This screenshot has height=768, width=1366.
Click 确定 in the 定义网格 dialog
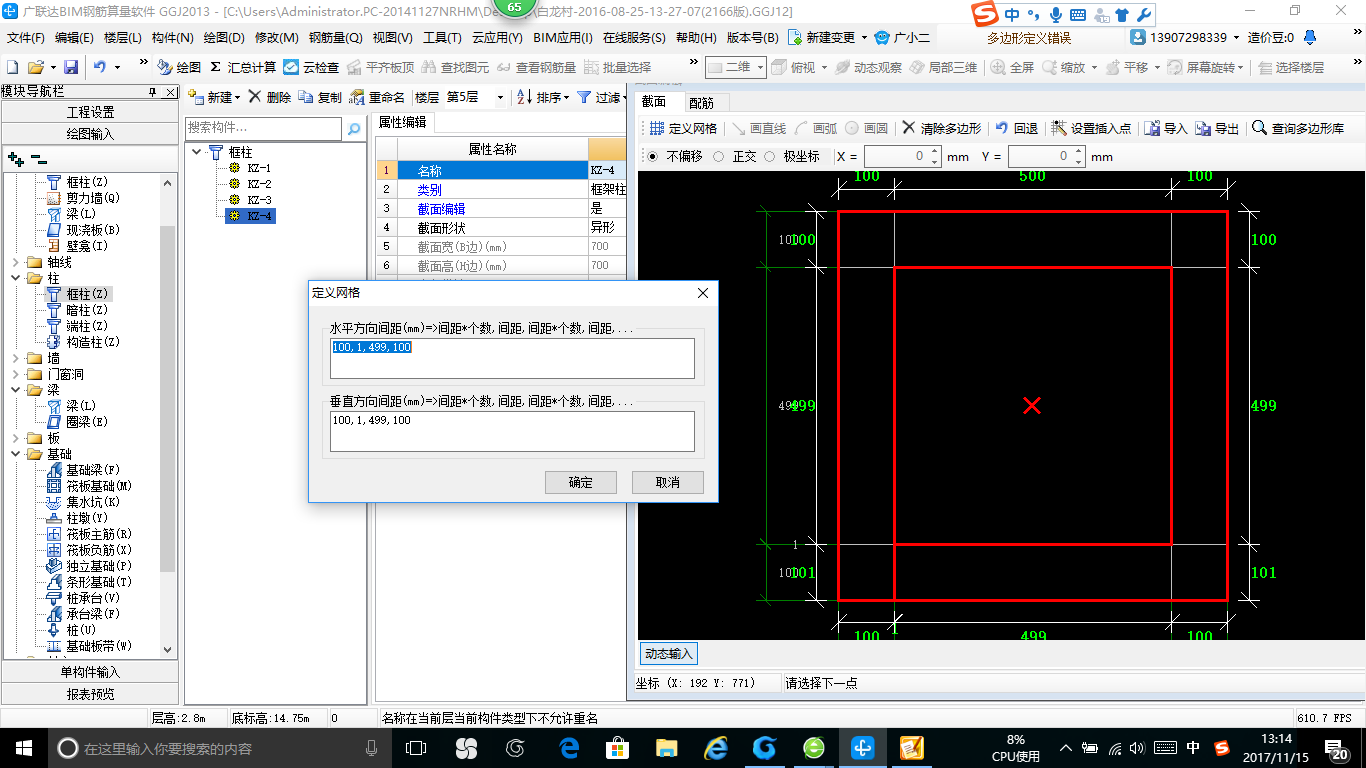(x=581, y=482)
